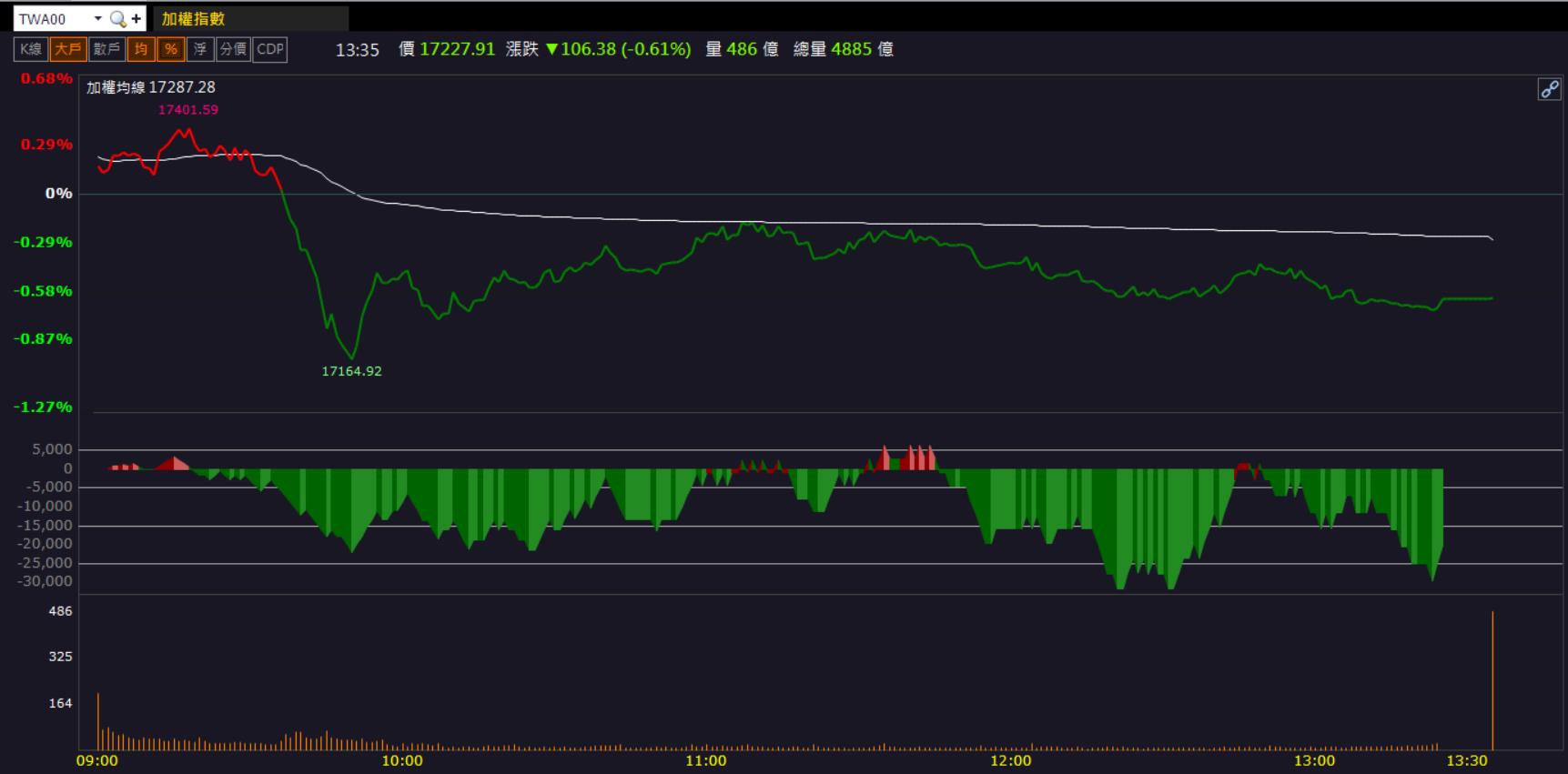This screenshot has height=774, width=1568.
Task: Click the 0% y-axis label
Action: coord(58,193)
